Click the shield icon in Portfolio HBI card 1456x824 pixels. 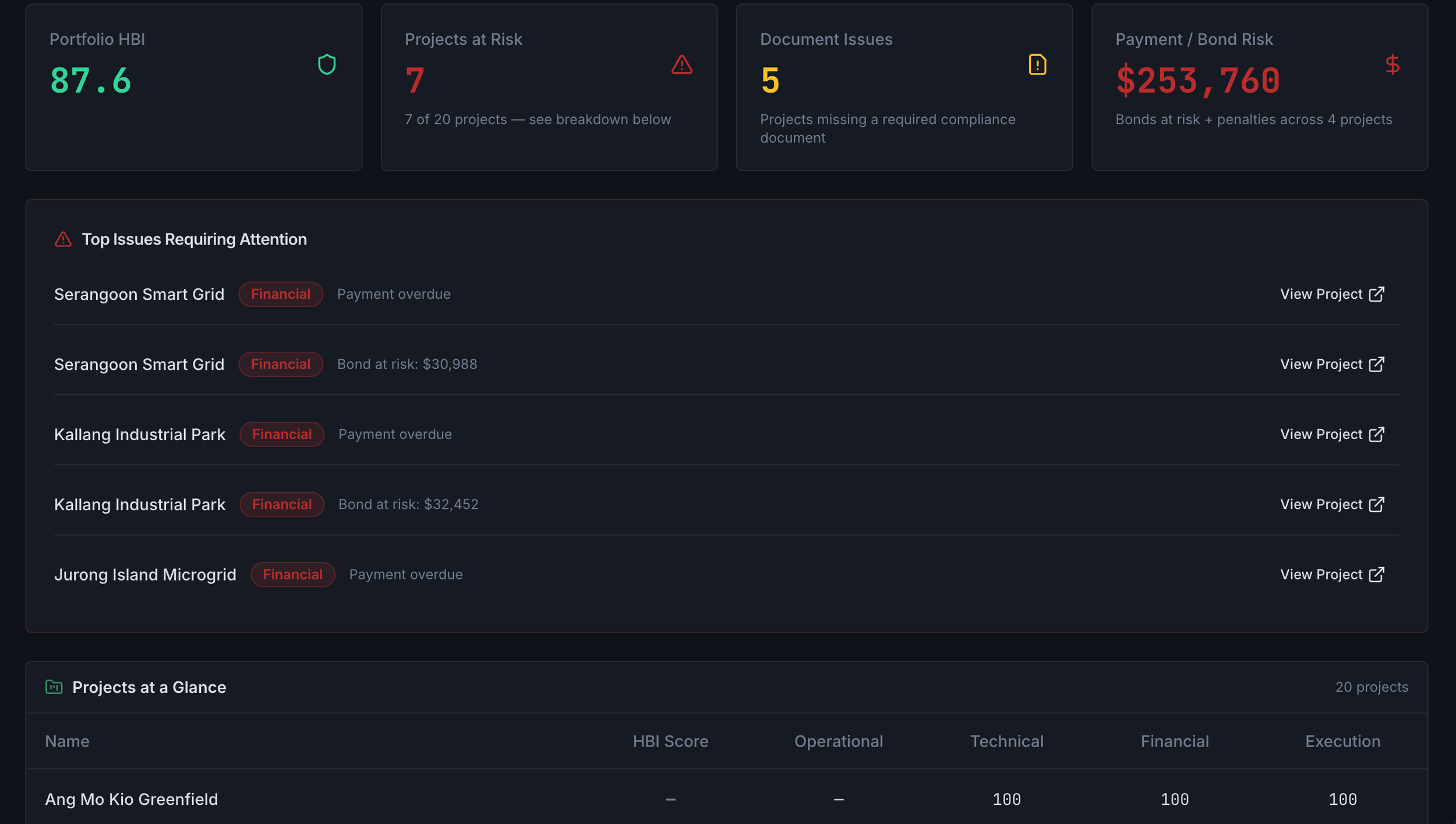(327, 65)
